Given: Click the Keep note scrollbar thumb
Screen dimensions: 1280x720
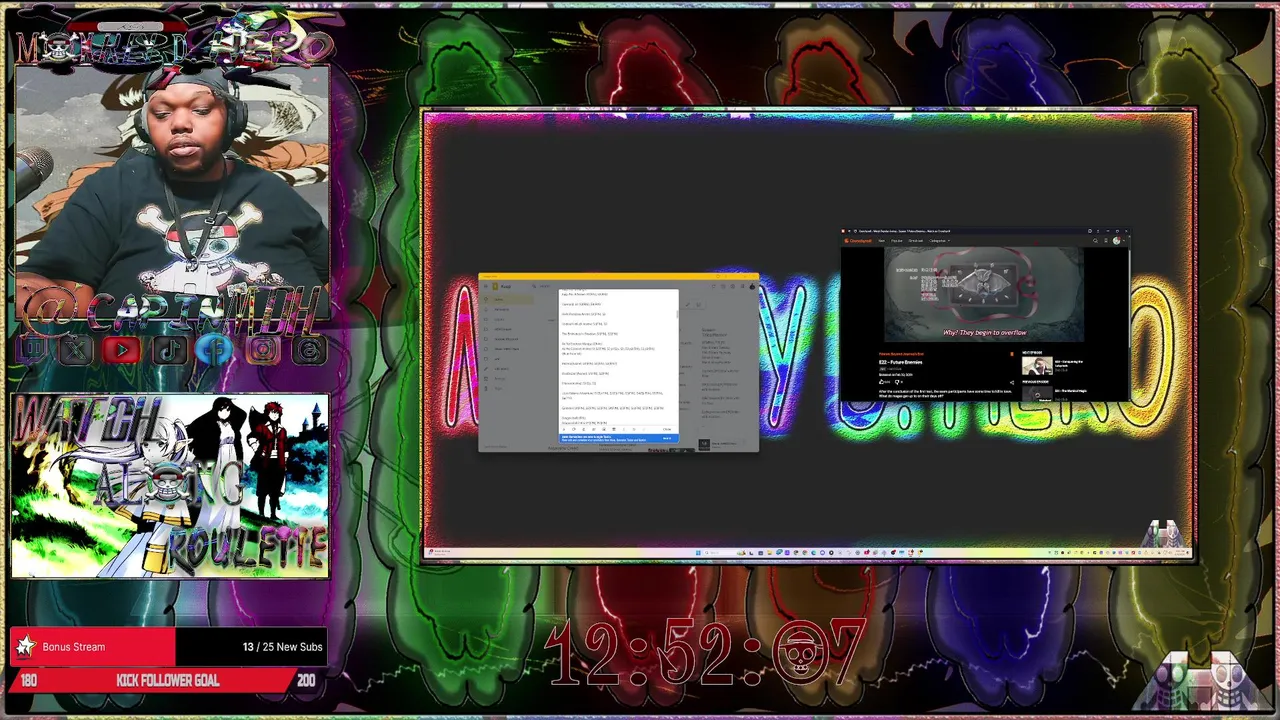Looking at the screenshot, I should pyautogui.click(x=677, y=314).
